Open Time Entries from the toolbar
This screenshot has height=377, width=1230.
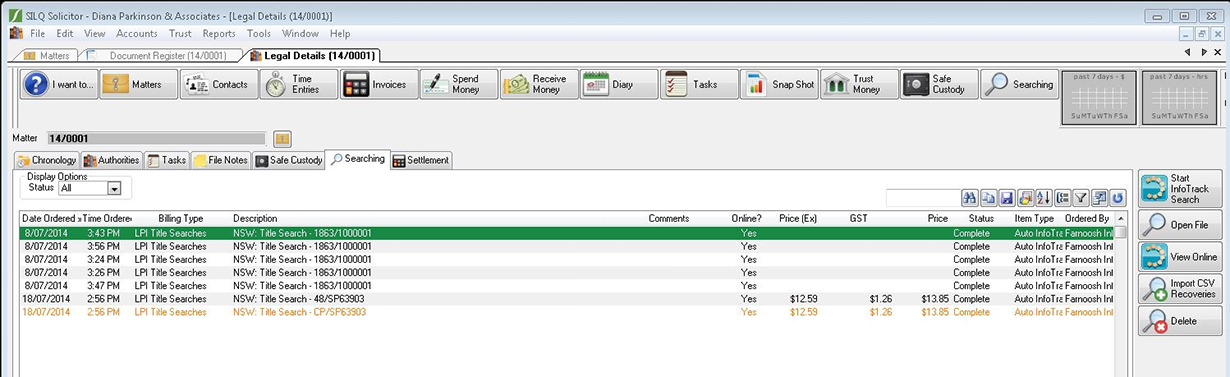point(299,85)
